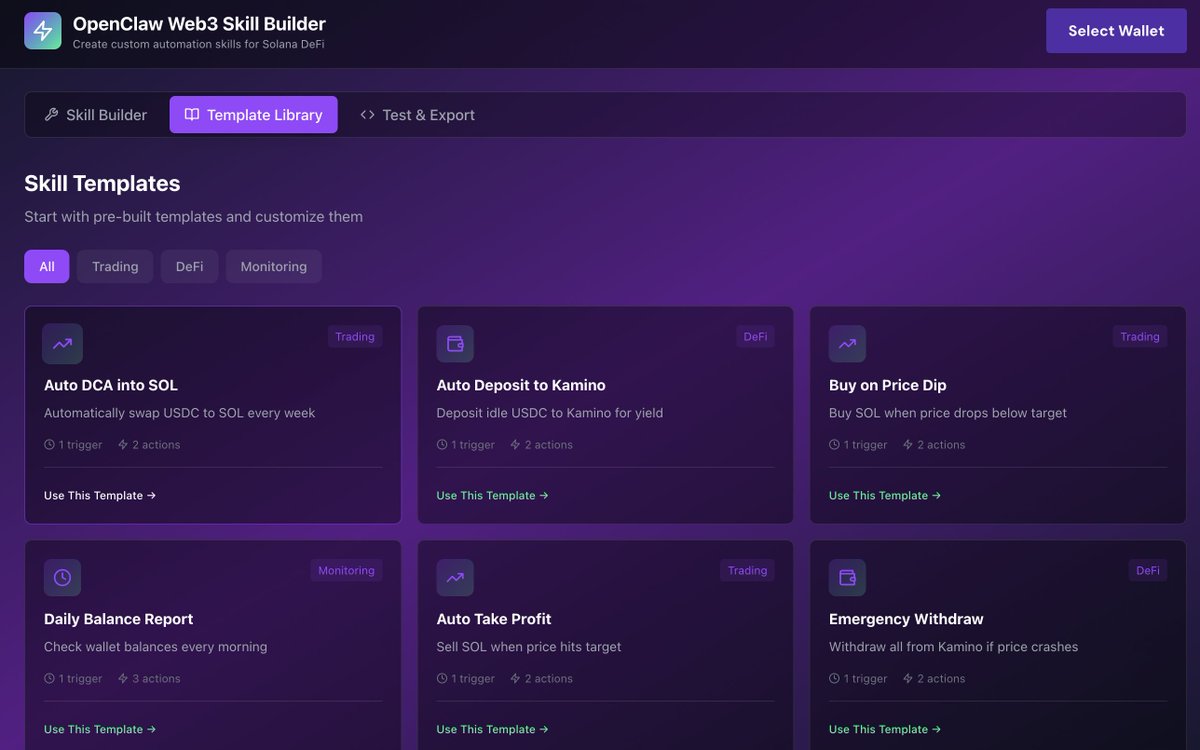Click the Trading tag on Auto Take Profit
The height and width of the screenshot is (750, 1200).
(x=747, y=571)
